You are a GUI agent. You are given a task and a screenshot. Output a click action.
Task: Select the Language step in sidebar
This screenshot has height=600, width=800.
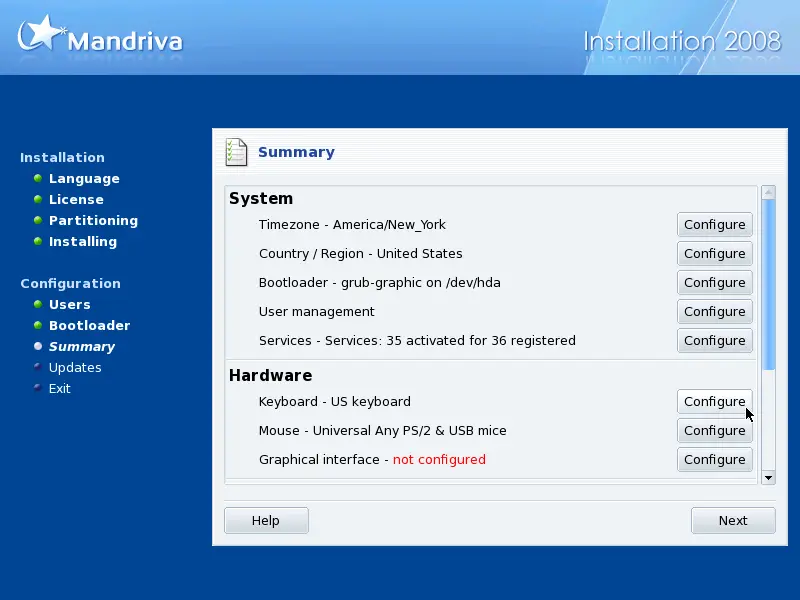click(x=84, y=179)
